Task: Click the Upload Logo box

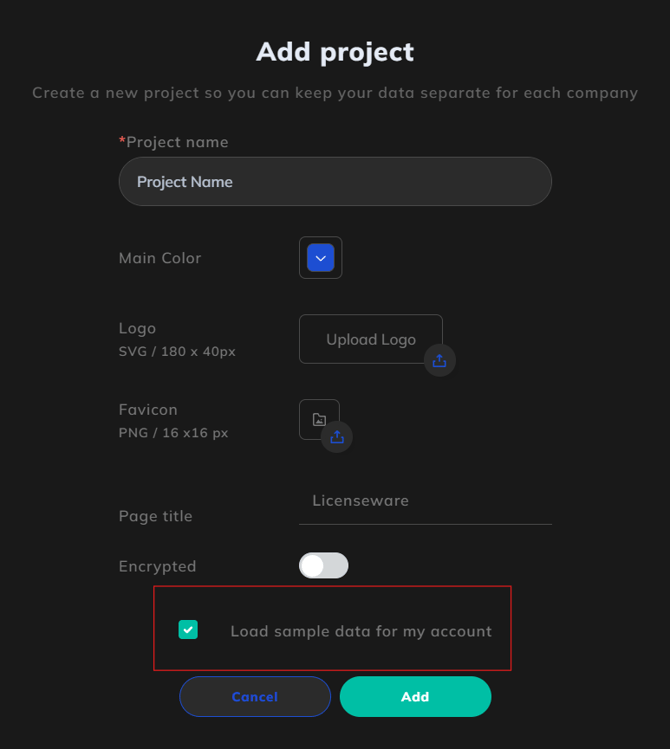Action: 371,339
